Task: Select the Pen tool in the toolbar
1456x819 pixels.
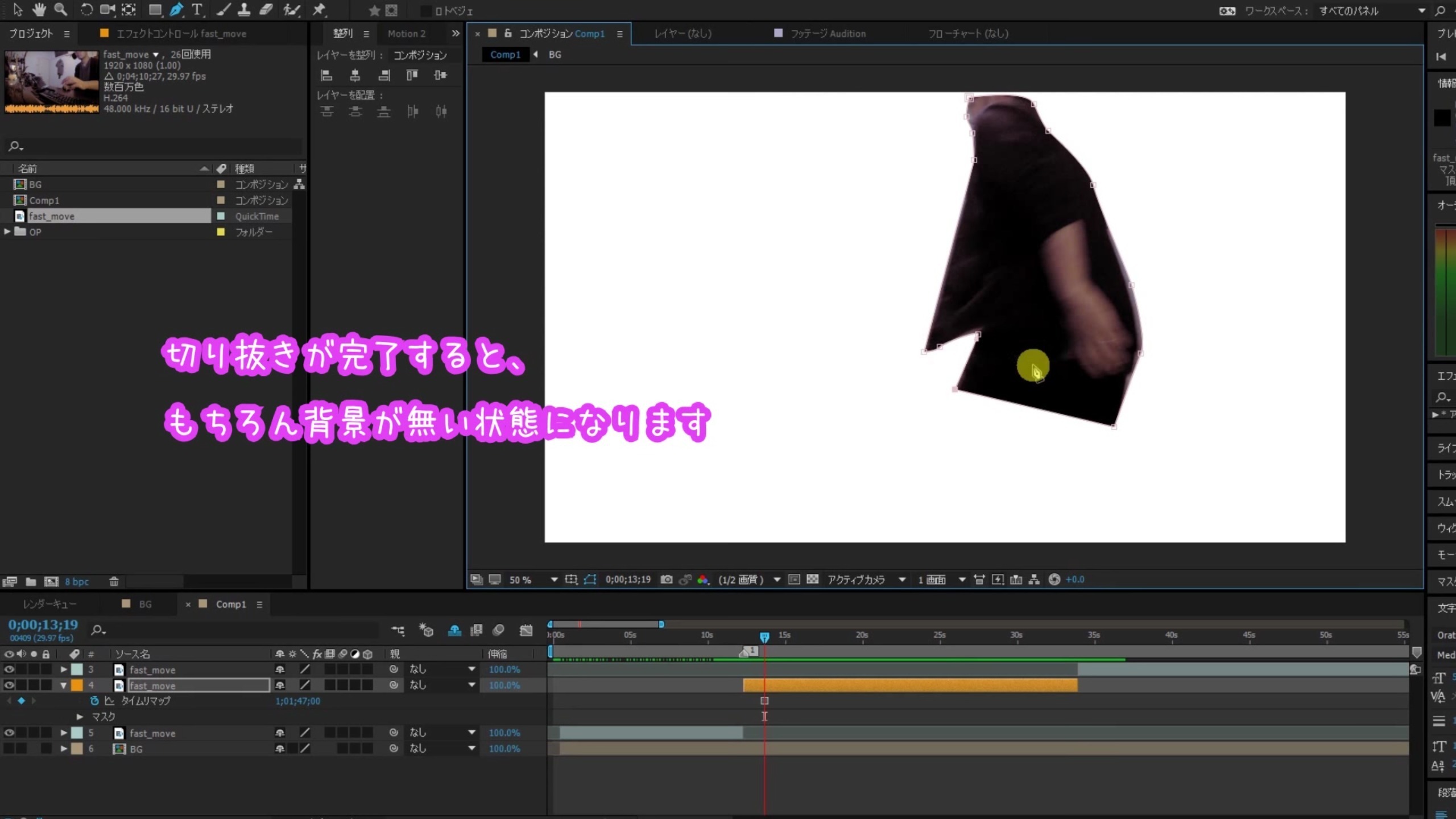Action: [177, 10]
